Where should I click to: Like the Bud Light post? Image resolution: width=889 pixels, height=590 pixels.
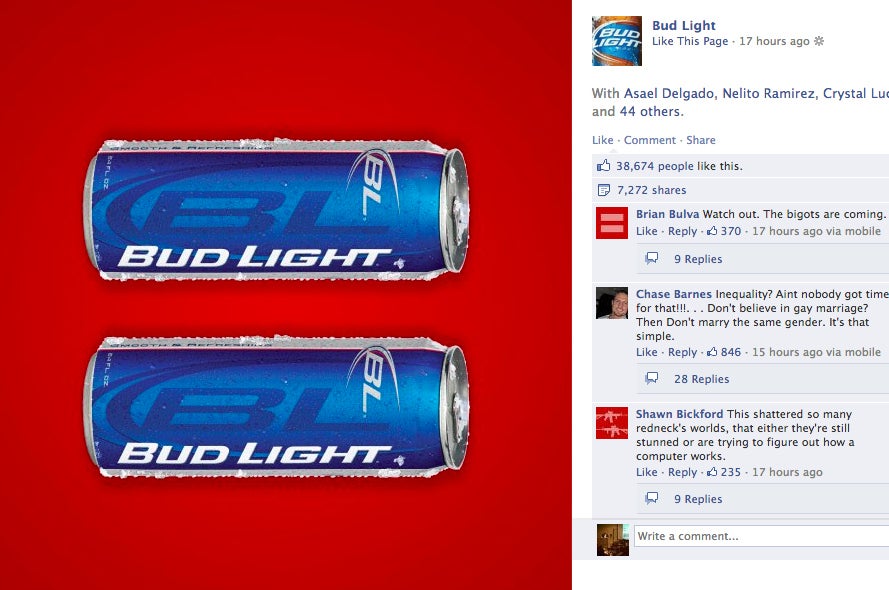pyautogui.click(x=603, y=140)
